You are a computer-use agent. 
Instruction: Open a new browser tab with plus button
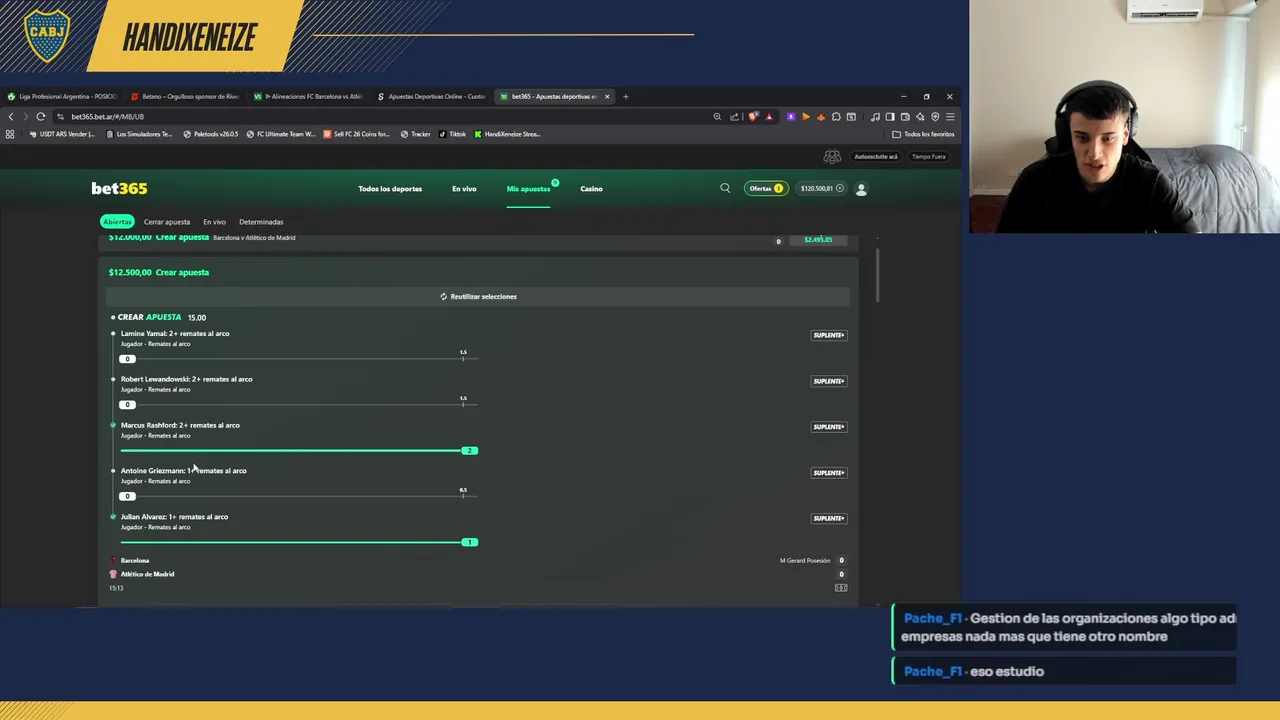pos(626,97)
